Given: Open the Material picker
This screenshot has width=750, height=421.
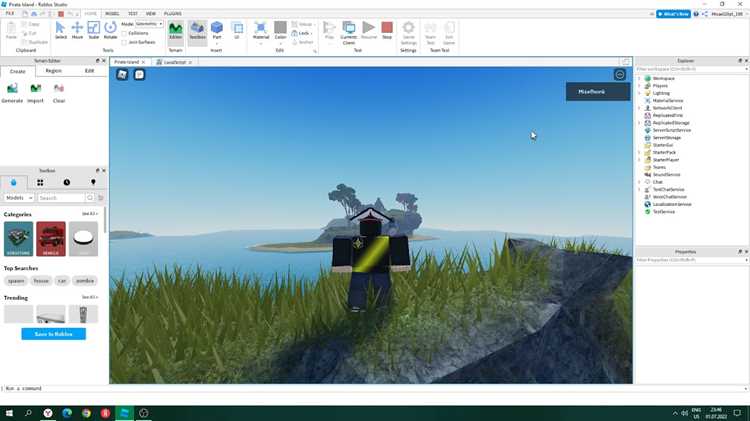Looking at the screenshot, I should pyautogui.click(x=261, y=31).
